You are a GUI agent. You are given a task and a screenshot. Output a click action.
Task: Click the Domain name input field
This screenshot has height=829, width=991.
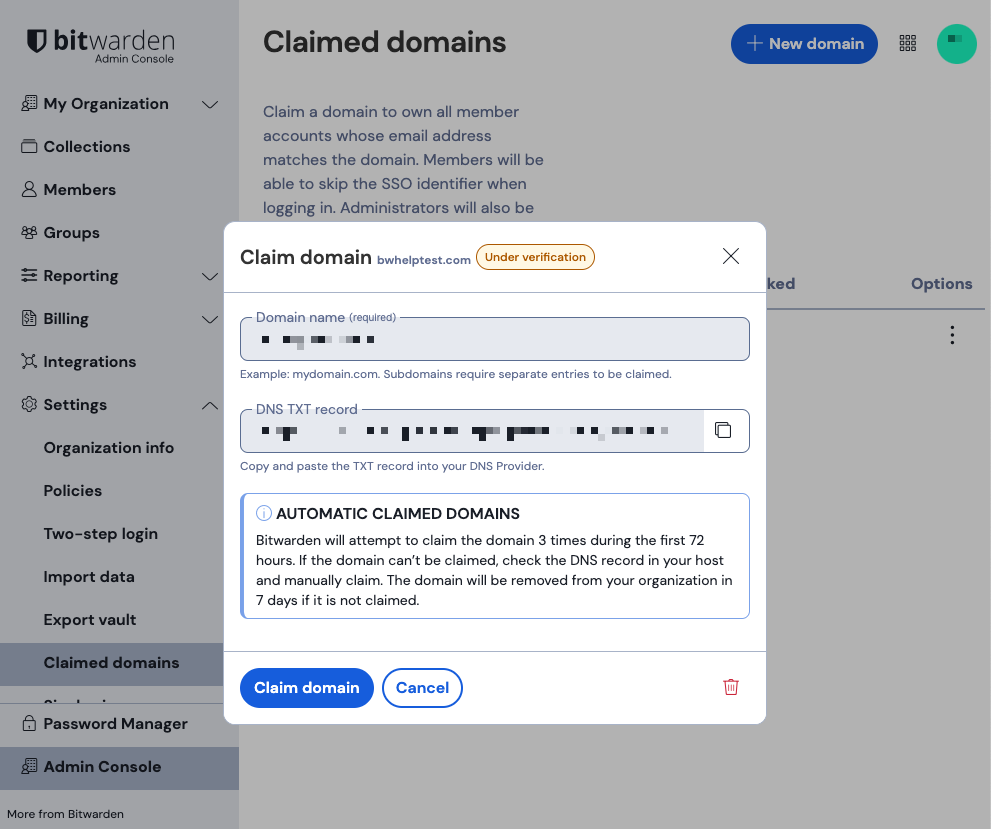click(494, 339)
